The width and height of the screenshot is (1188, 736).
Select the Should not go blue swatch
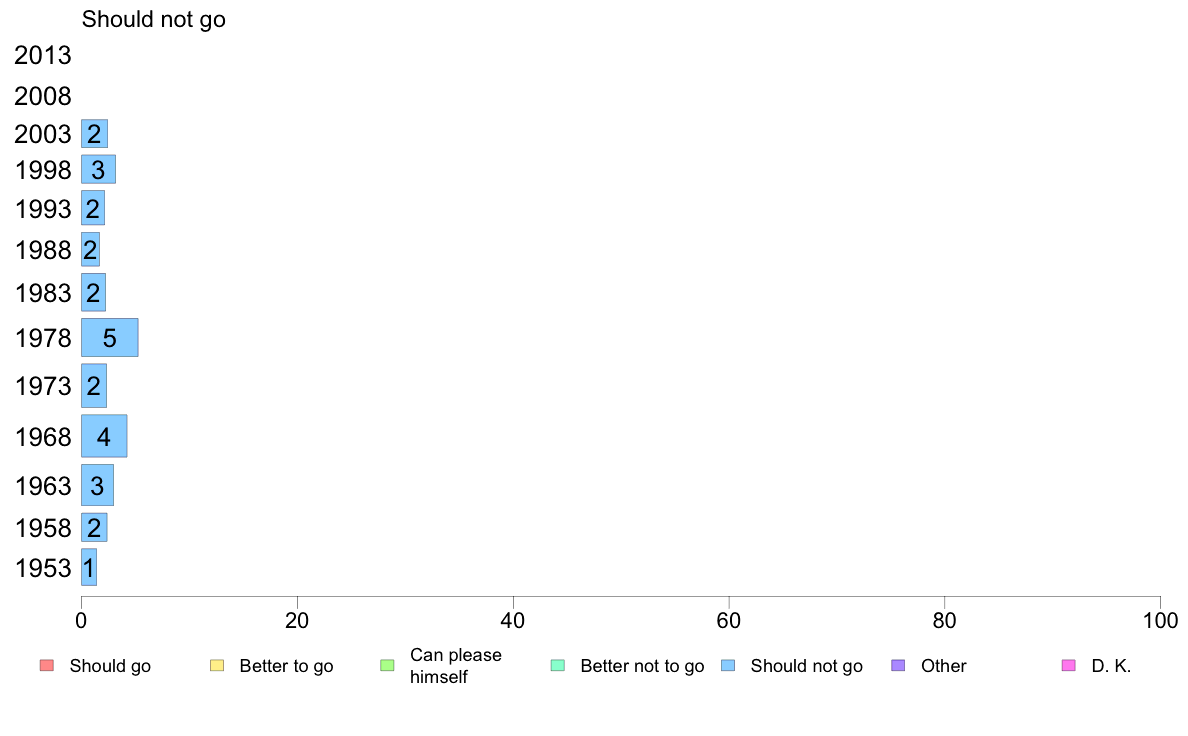point(728,666)
